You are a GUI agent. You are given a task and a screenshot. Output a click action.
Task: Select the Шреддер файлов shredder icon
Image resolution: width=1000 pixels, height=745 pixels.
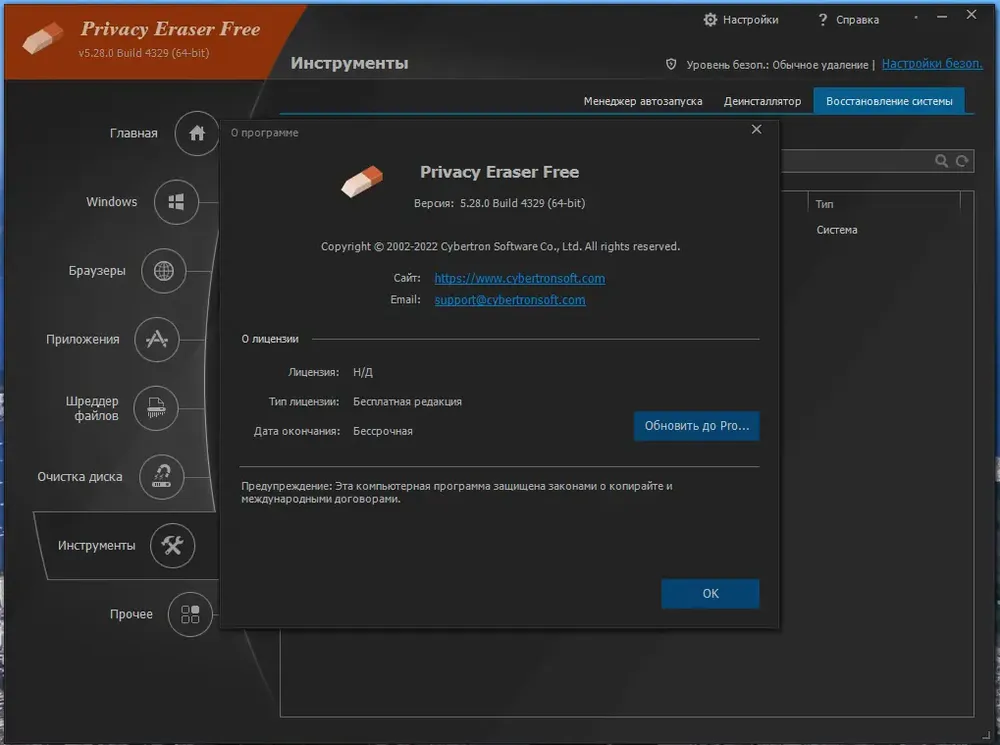point(156,408)
